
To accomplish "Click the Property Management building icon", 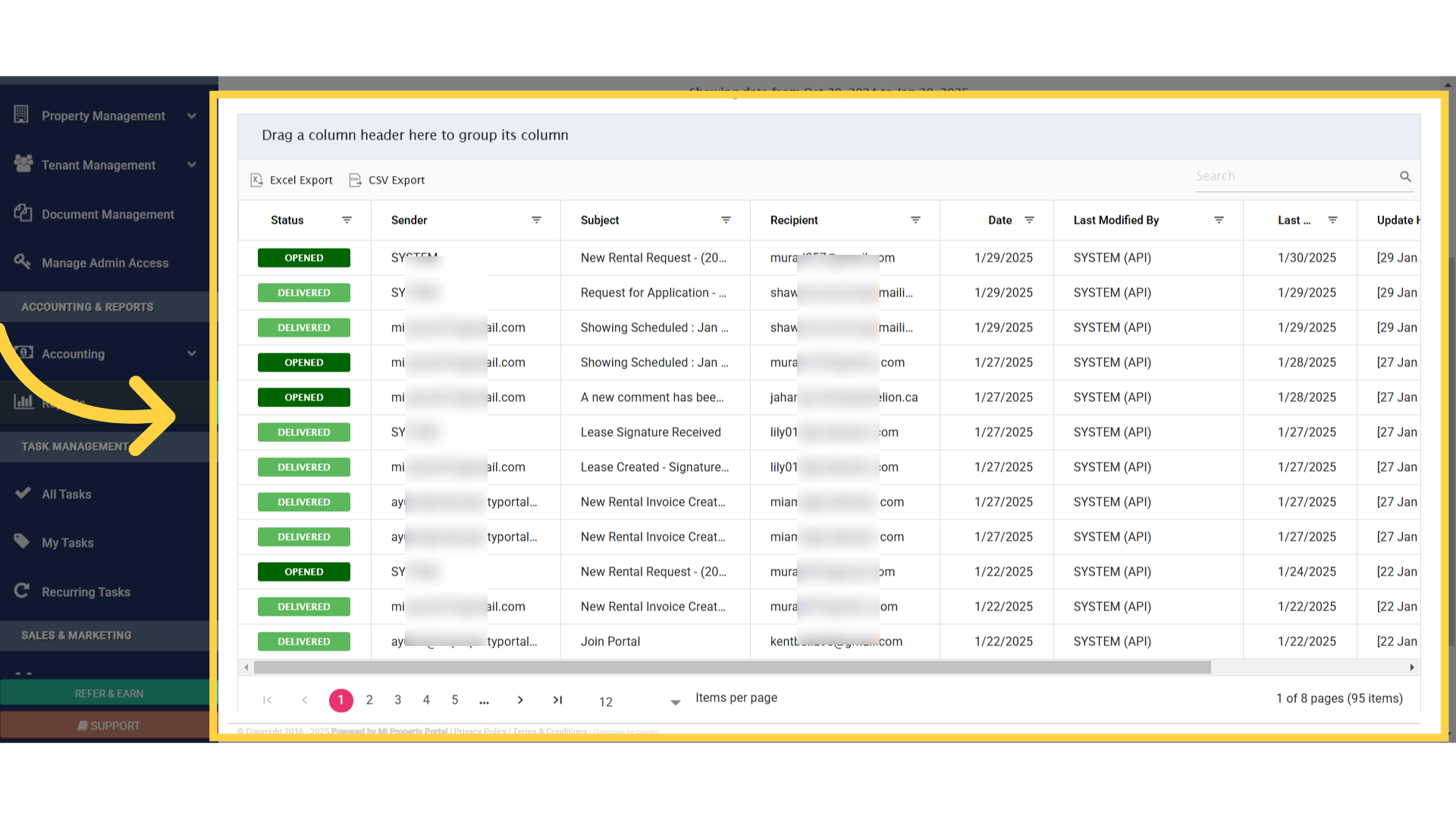I will [x=22, y=115].
